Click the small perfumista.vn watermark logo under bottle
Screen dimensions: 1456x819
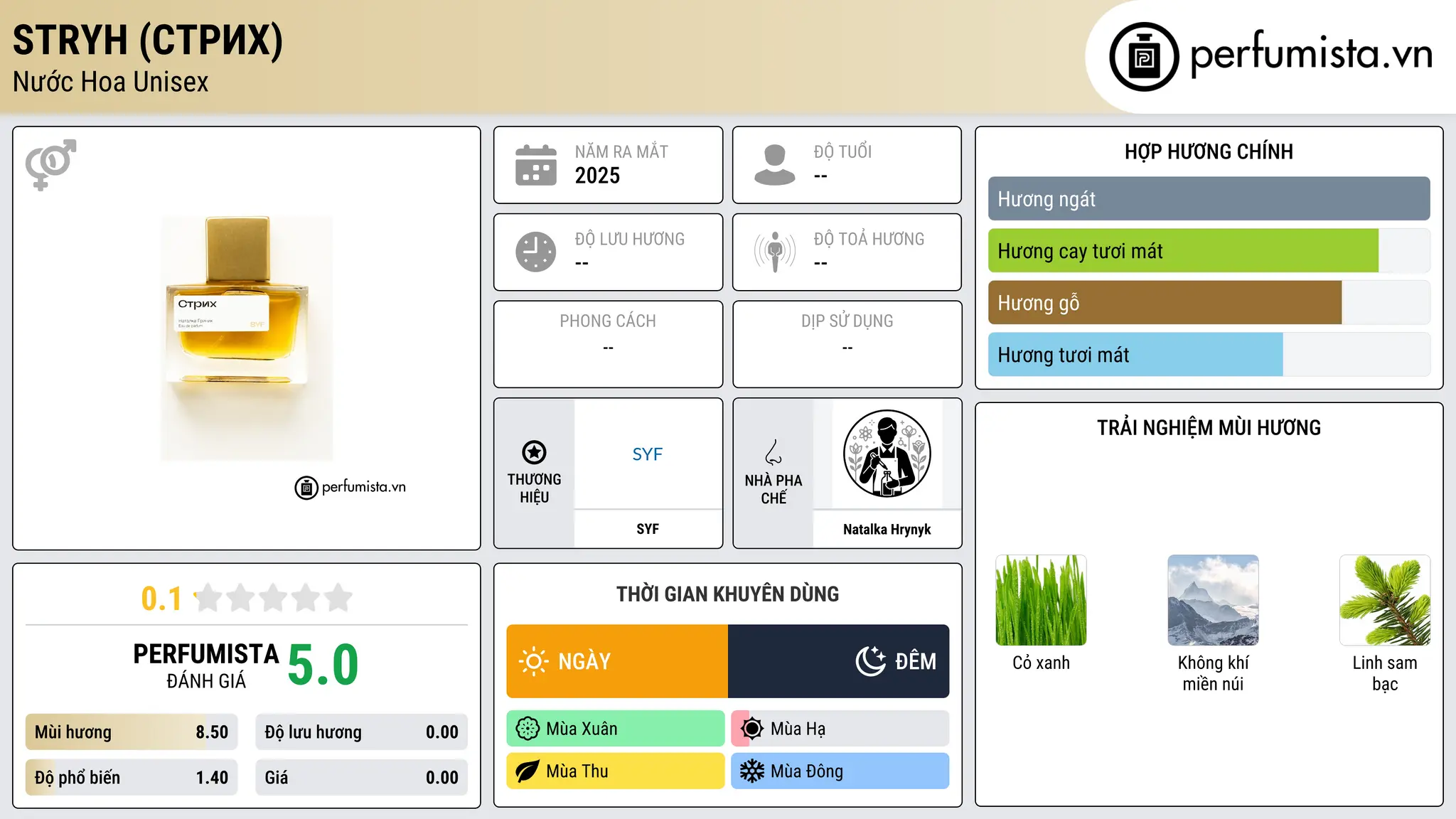pos(350,487)
